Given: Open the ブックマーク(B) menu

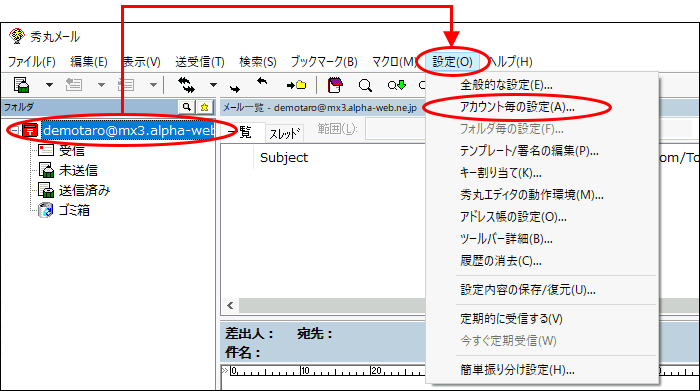Looking at the screenshot, I should point(324,62).
